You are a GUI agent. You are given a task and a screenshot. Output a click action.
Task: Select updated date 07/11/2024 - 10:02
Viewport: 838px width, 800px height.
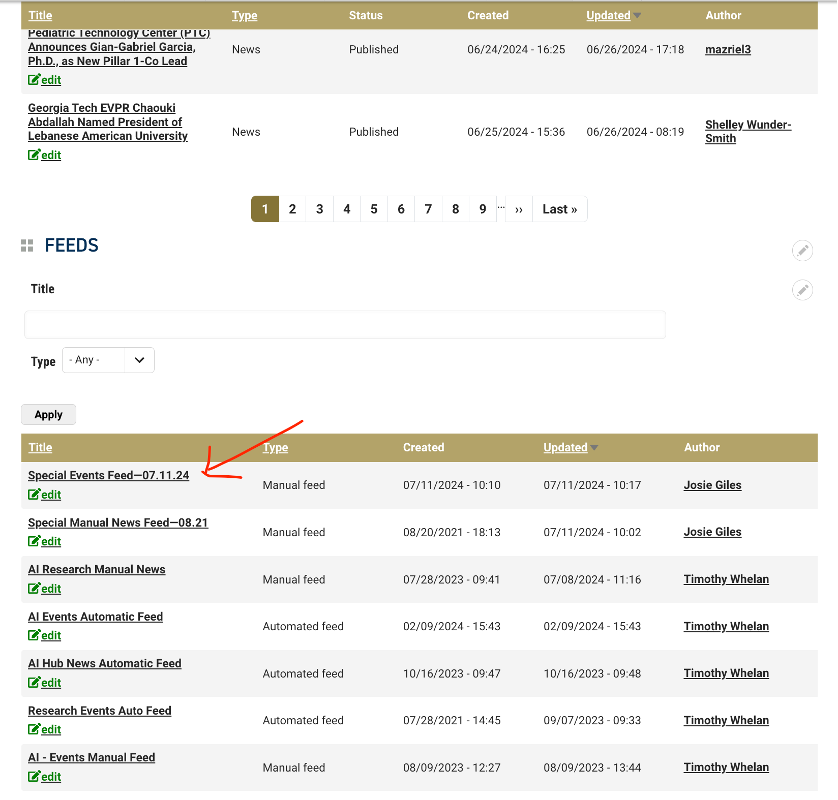click(x=592, y=532)
